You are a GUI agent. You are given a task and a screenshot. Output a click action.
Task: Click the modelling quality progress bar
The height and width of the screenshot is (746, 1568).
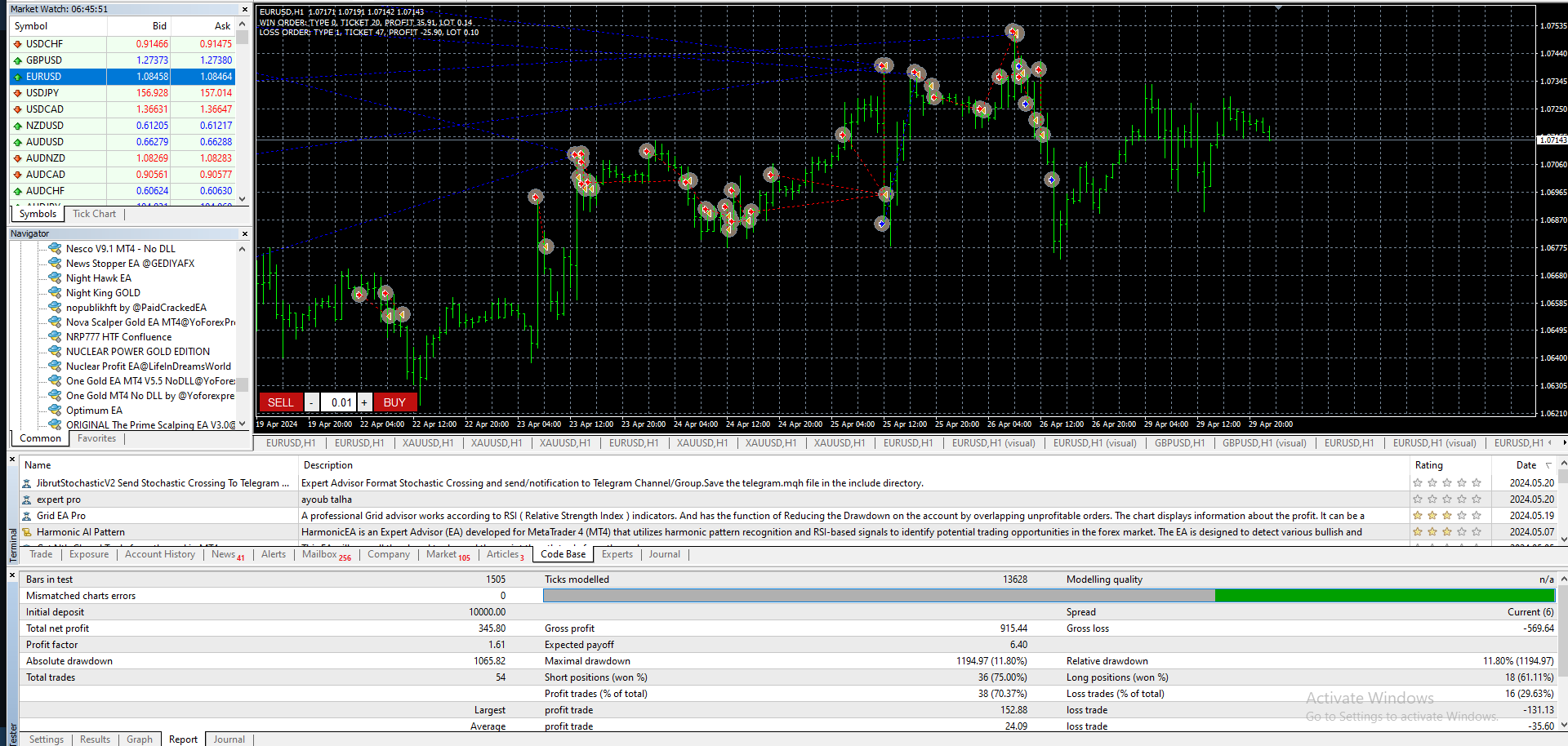pos(1049,596)
